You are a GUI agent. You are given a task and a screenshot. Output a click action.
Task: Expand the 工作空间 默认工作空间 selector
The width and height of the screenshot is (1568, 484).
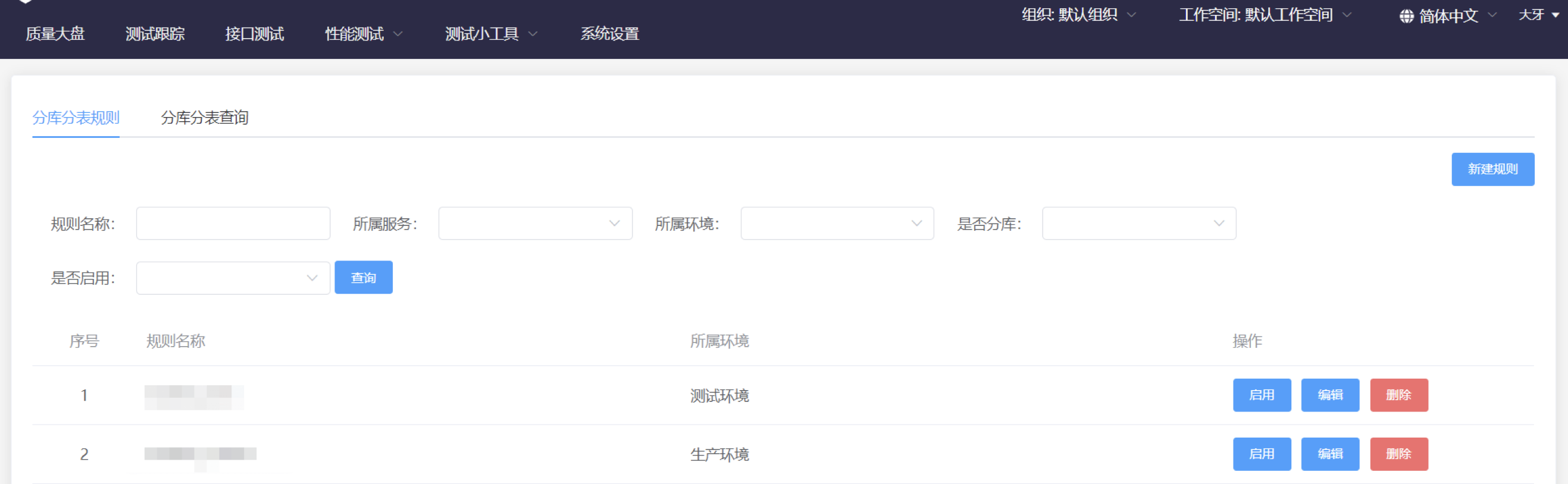[x=1265, y=15]
